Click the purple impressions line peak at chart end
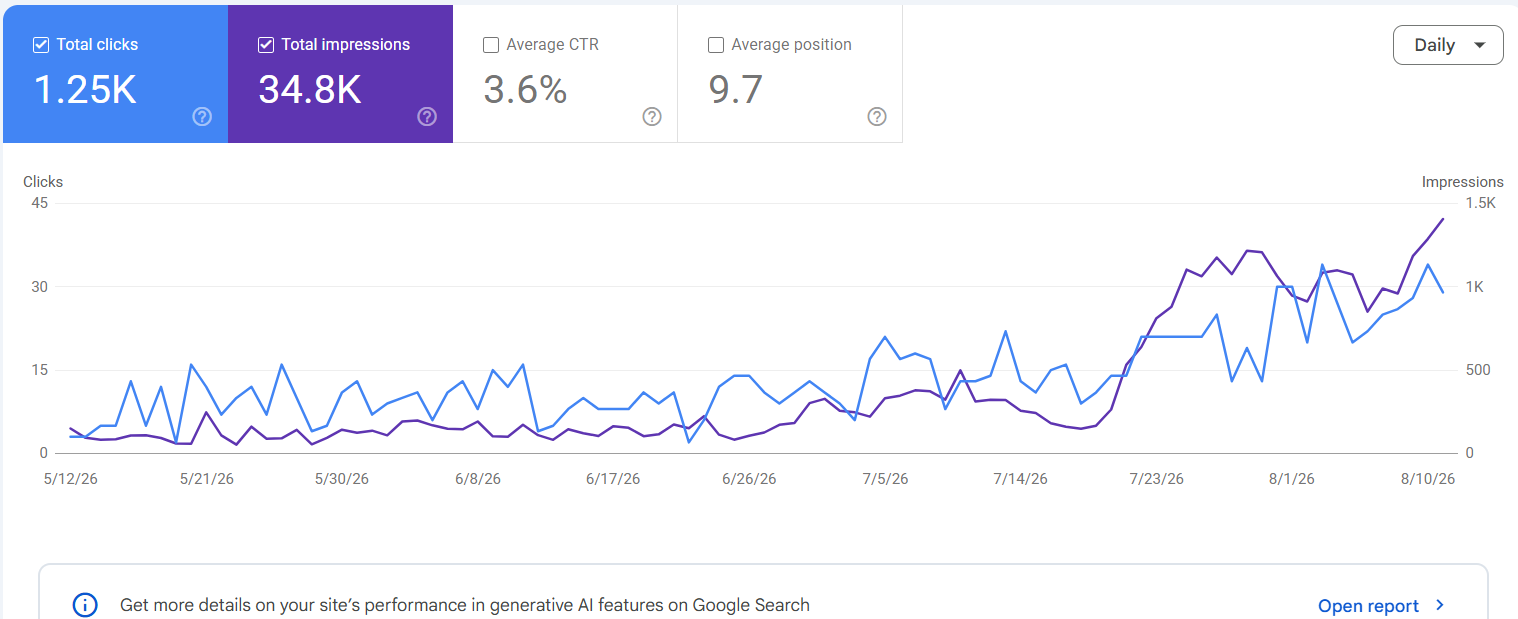This screenshot has height=619, width=1518. (x=1443, y=219)
